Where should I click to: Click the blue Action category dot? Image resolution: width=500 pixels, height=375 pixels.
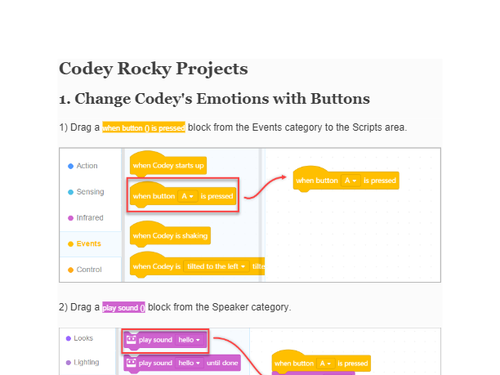click(x=71, y=166)
